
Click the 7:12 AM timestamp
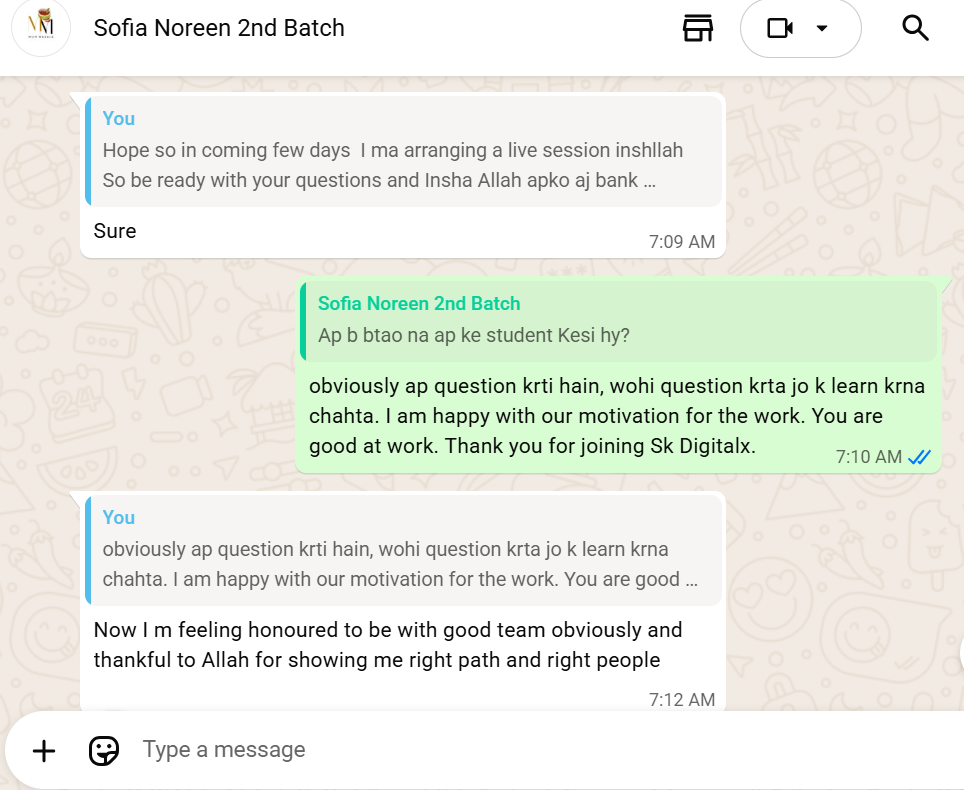(681, 699)
